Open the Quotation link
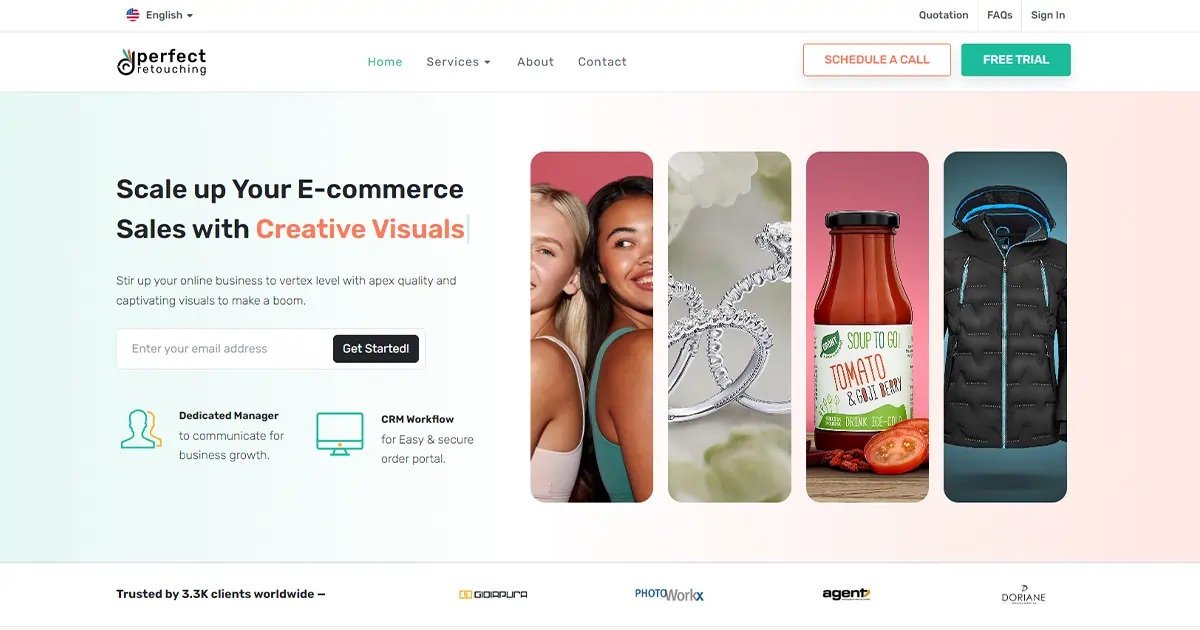The width and height of the screenshot is (1200, 630). (944, 15)
